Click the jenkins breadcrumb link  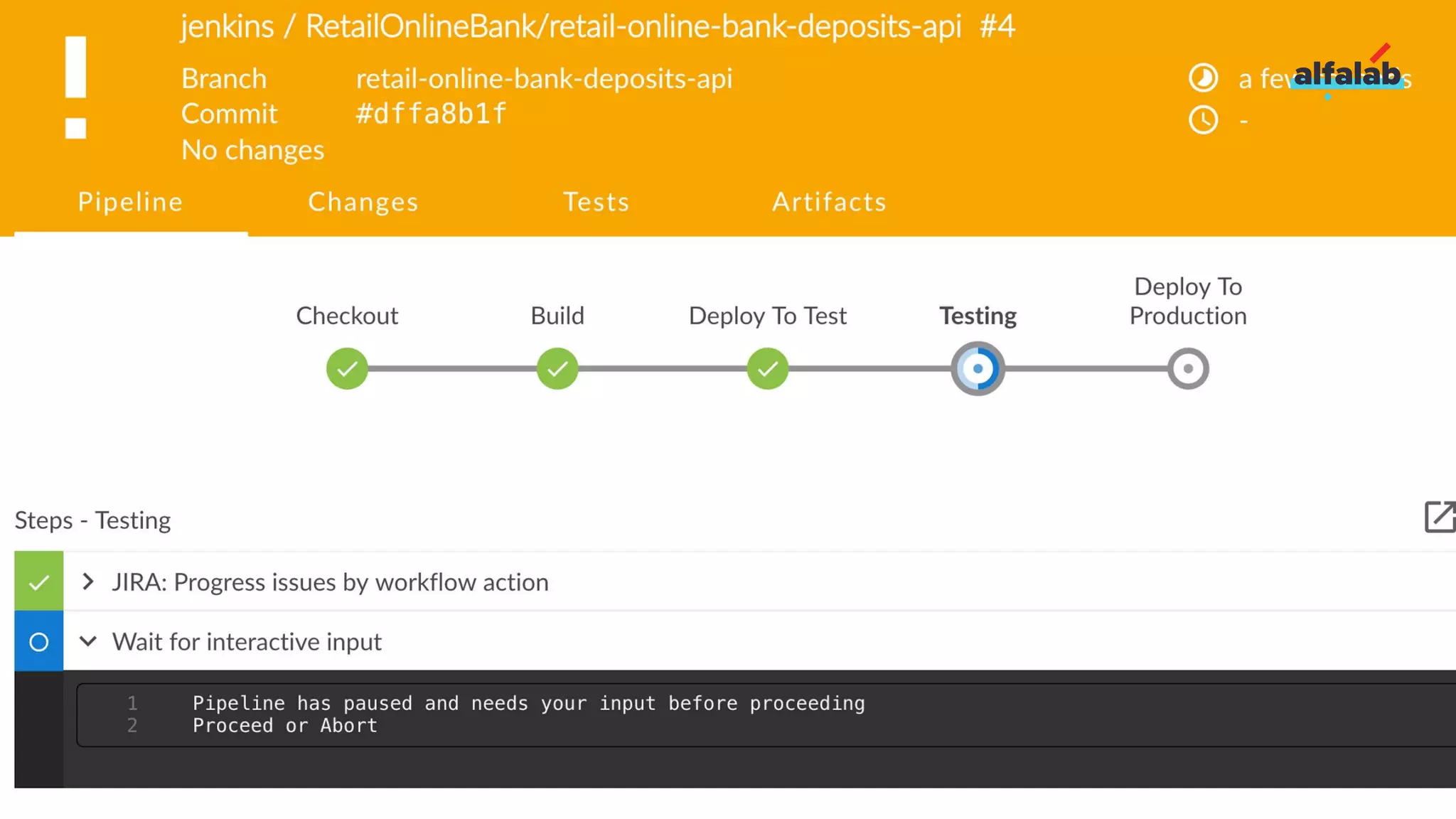tap(226, 27)
